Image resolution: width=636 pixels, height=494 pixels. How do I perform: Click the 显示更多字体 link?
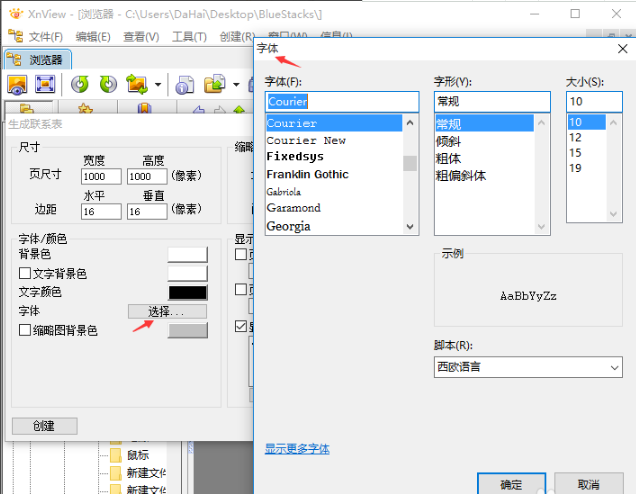pos(296,449)
